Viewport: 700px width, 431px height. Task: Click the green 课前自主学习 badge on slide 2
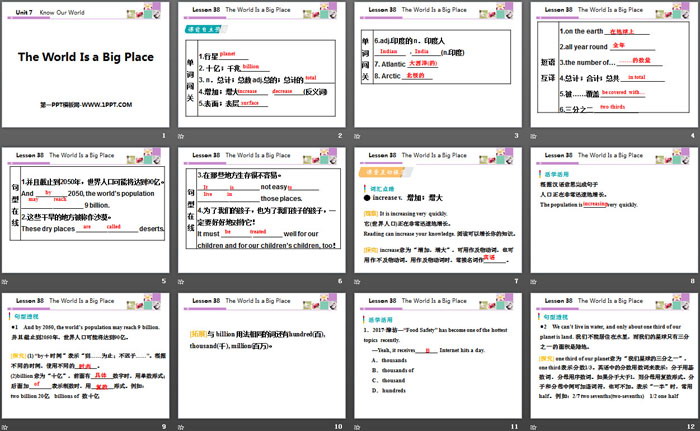[208, 30]
